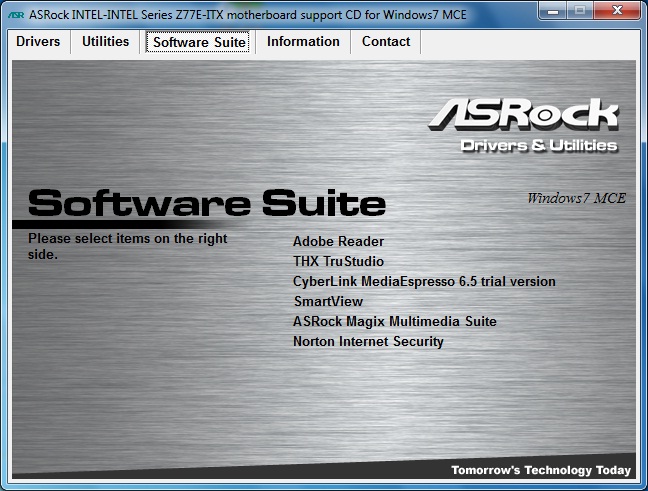Click the Tomorrow's Technology Today tagline
The height and width of the screenshot is (491, 648).
(x=540, y=470)
